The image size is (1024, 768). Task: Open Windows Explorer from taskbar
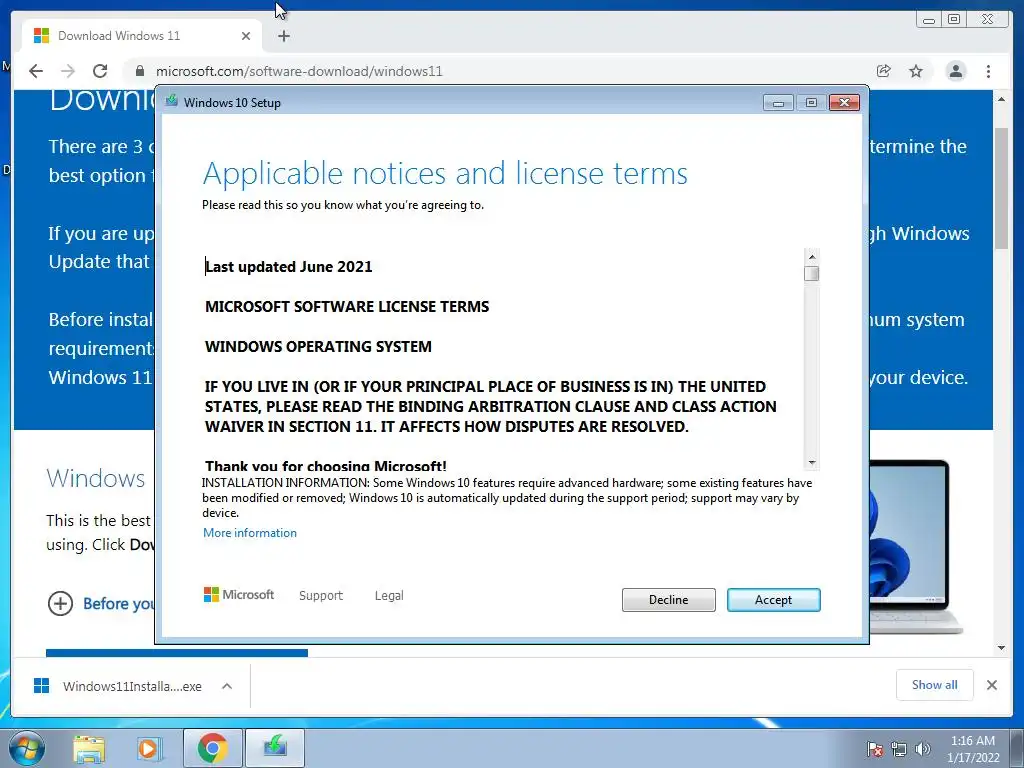(x=89, y=748)
